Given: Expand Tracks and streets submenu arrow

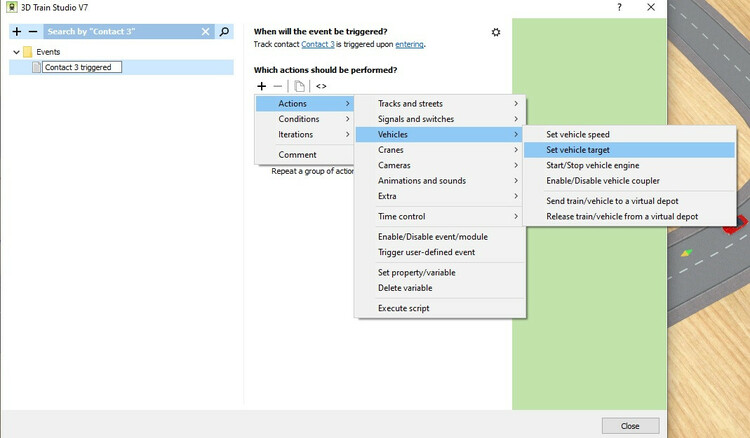Looking at the screenshot, I should [516, 103].
